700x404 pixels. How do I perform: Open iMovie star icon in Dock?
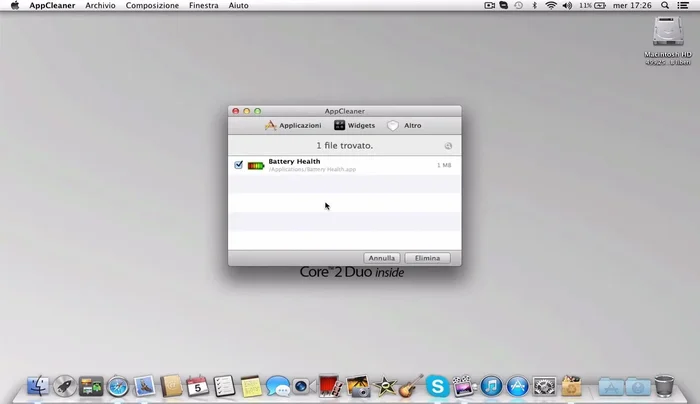point(384,386)
